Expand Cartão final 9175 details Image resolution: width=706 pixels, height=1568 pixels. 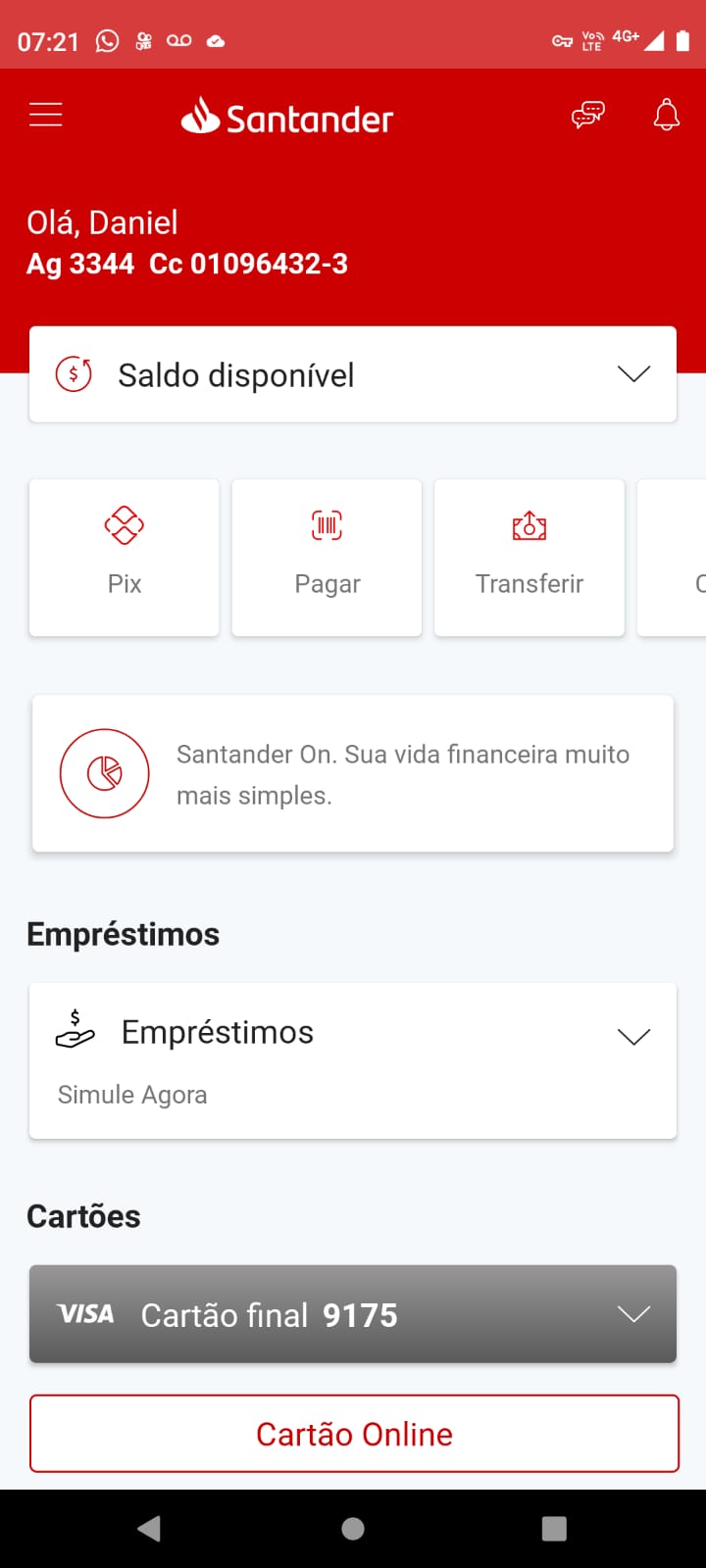tap(633, 1314)
